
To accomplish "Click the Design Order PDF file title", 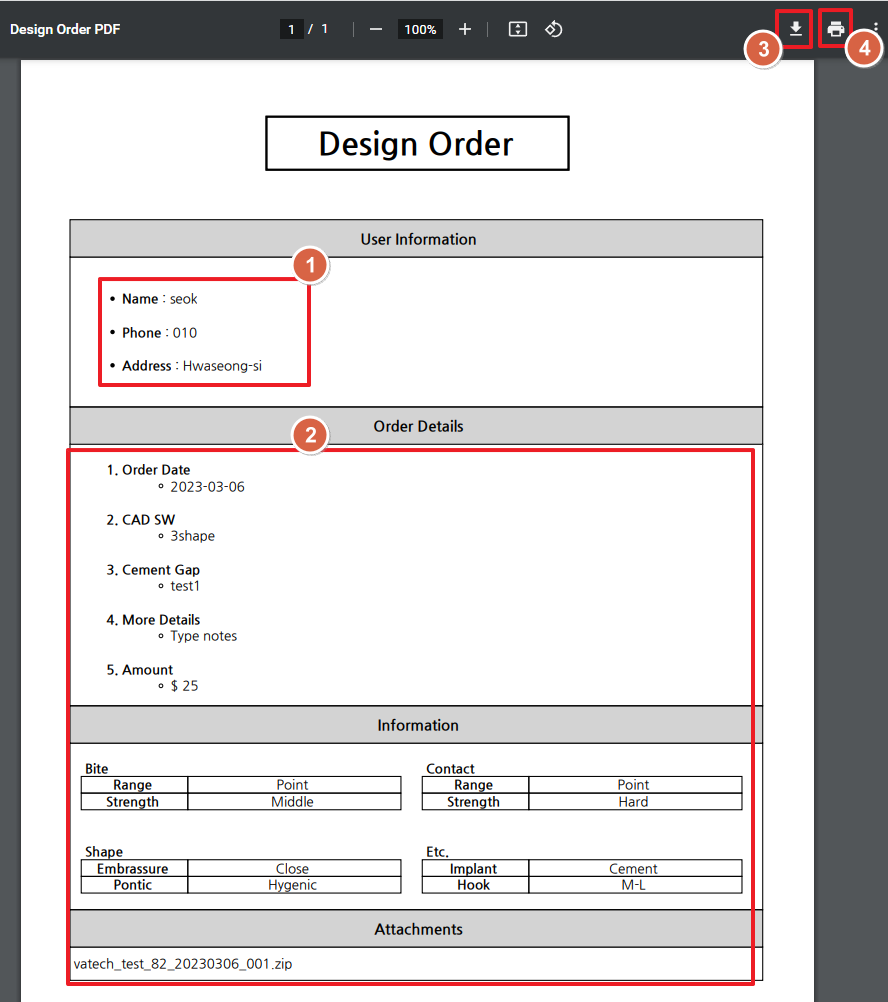I will pos(65,29).
